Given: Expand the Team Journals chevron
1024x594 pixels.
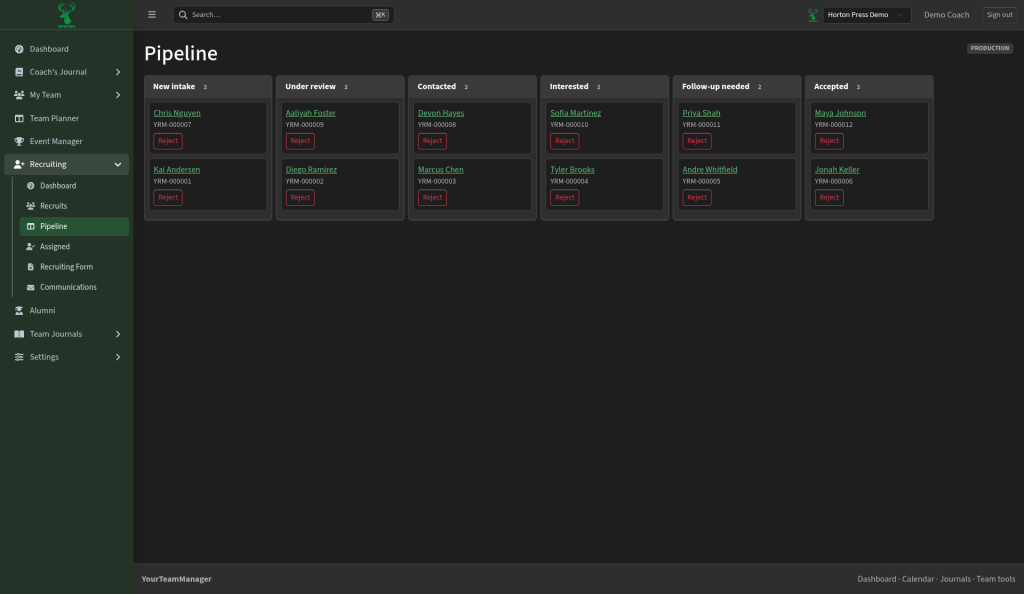Looking at the screenshot, I should (x=118, y=334).
